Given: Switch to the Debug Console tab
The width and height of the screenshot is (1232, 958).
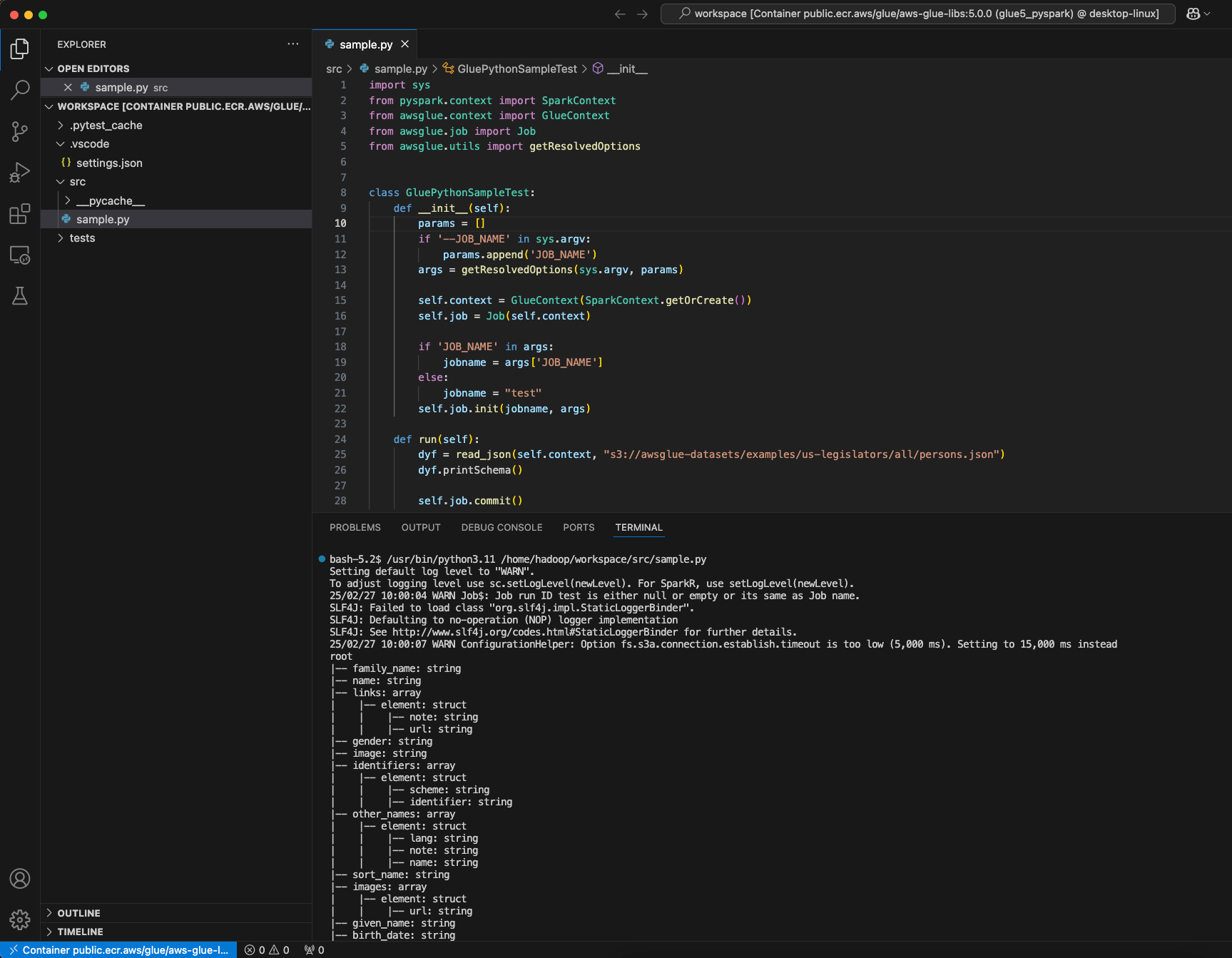Looking at the screenshot, I should coord(502,527).
